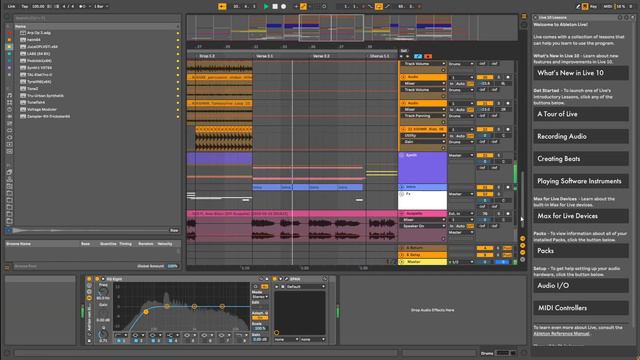
Task: Click the Raw preview button below the browser
Action: coord(174,230)
